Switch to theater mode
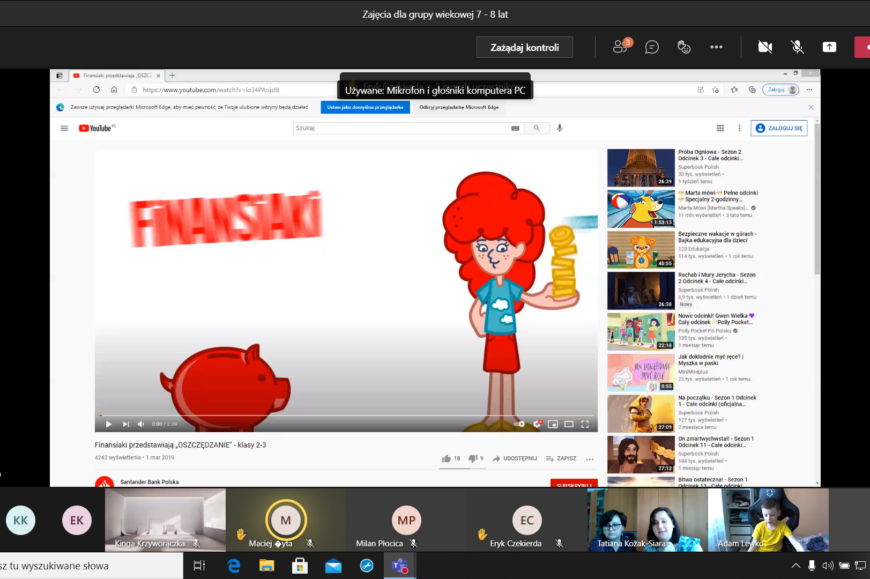Image resolution: width=870 pixels, height=579 pixels. (569, 424)
